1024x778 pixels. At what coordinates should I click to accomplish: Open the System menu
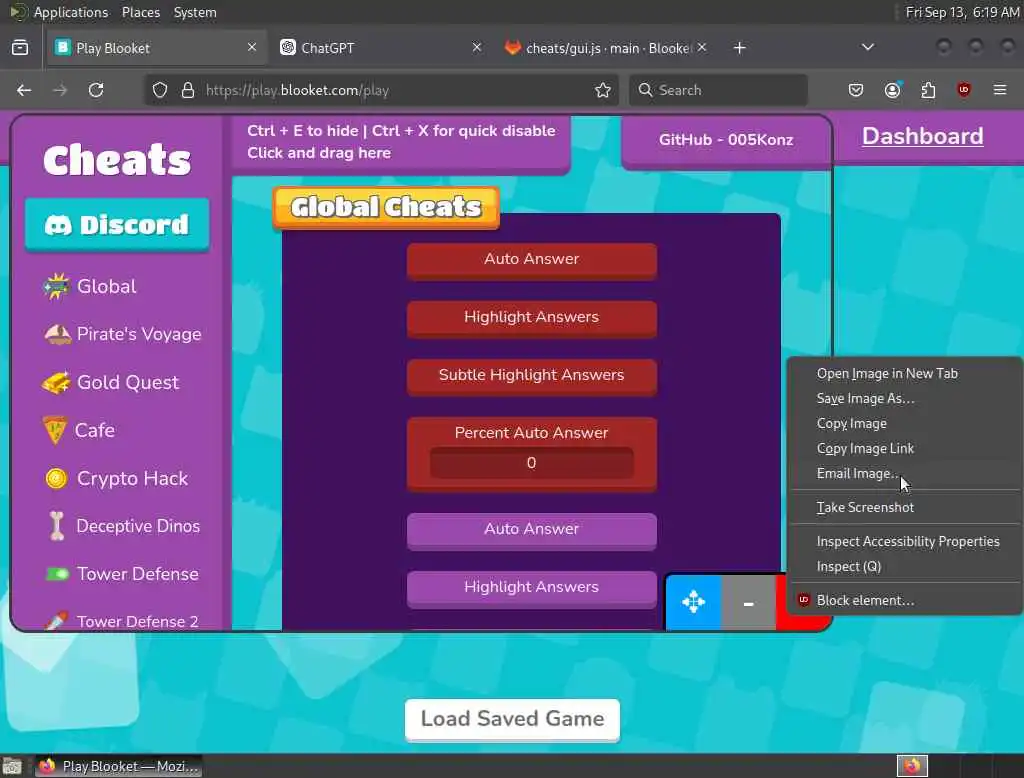coord(195,12)
